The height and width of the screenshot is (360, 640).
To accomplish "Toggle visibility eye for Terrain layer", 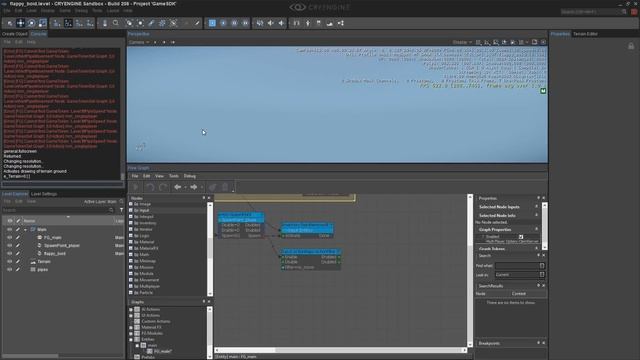I will pos(9,262).
